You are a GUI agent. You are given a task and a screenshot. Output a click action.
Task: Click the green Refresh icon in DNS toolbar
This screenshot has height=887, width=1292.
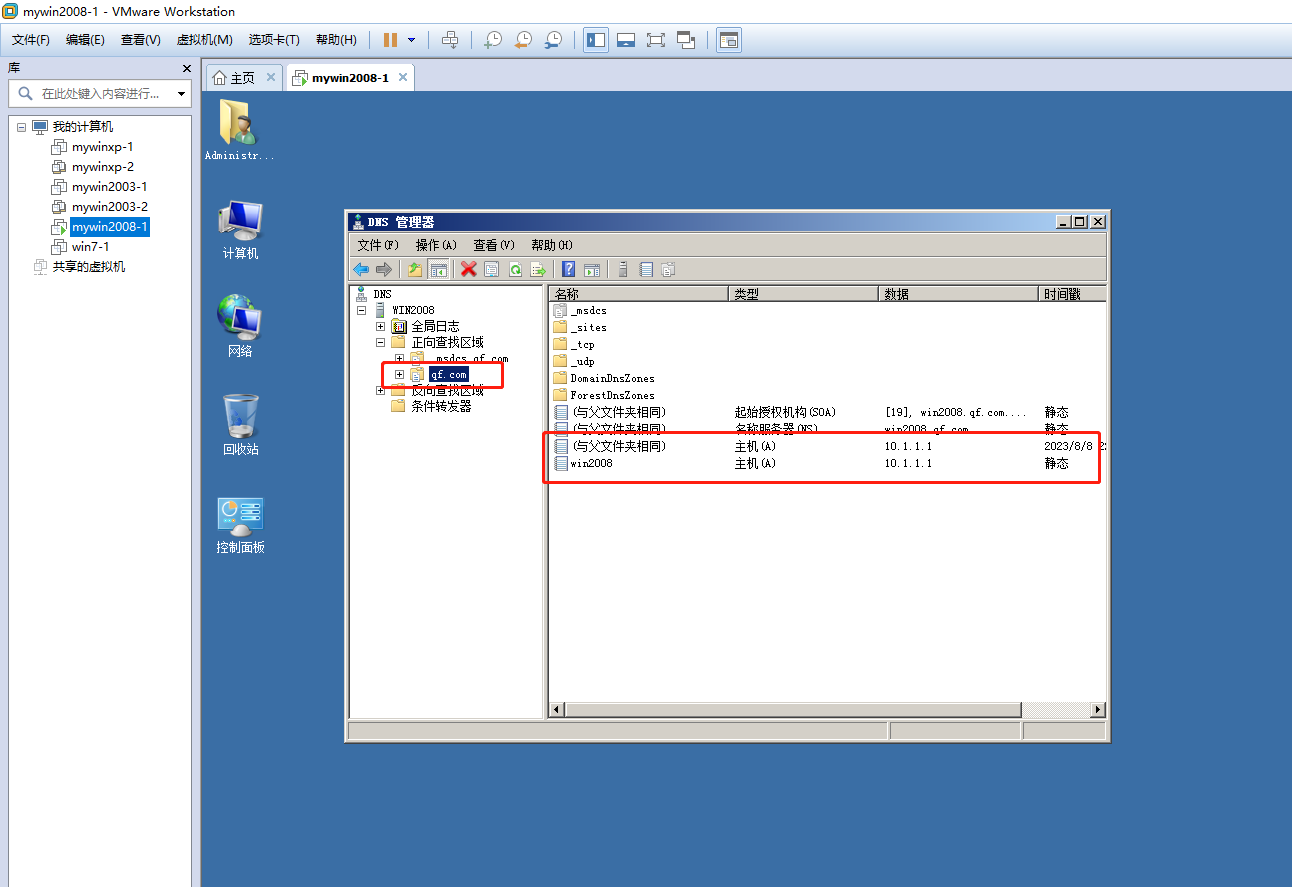tap(515, 269)
